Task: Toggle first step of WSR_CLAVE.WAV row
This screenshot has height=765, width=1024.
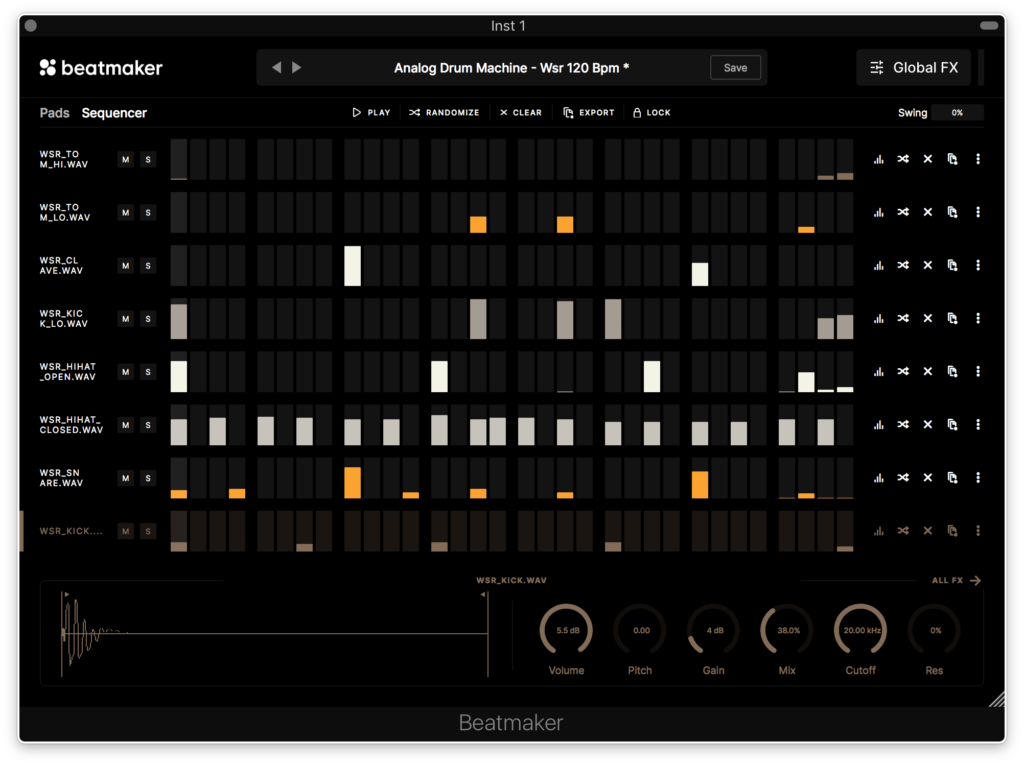Action: pos(179,266)
